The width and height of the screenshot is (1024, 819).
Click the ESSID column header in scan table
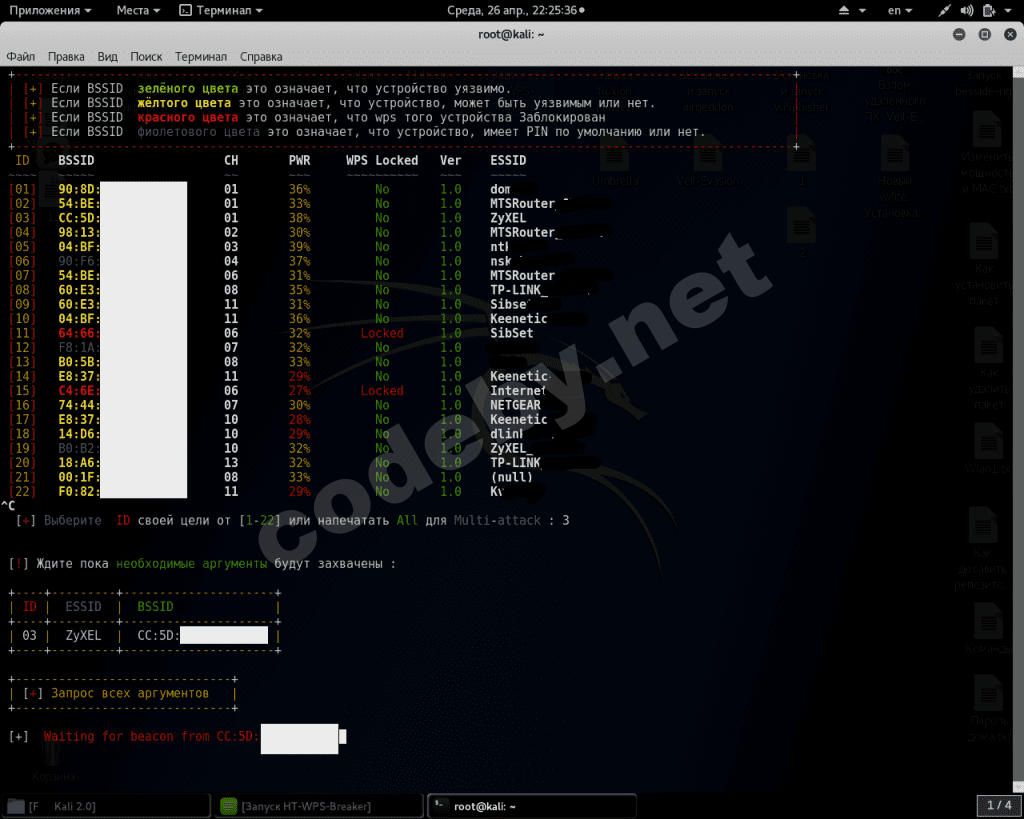coord(508,161)
